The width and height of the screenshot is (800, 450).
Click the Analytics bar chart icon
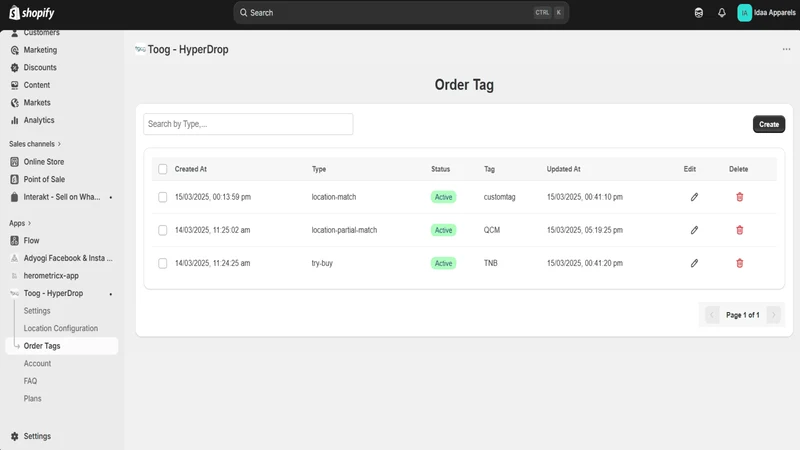(x=14, y=120)
